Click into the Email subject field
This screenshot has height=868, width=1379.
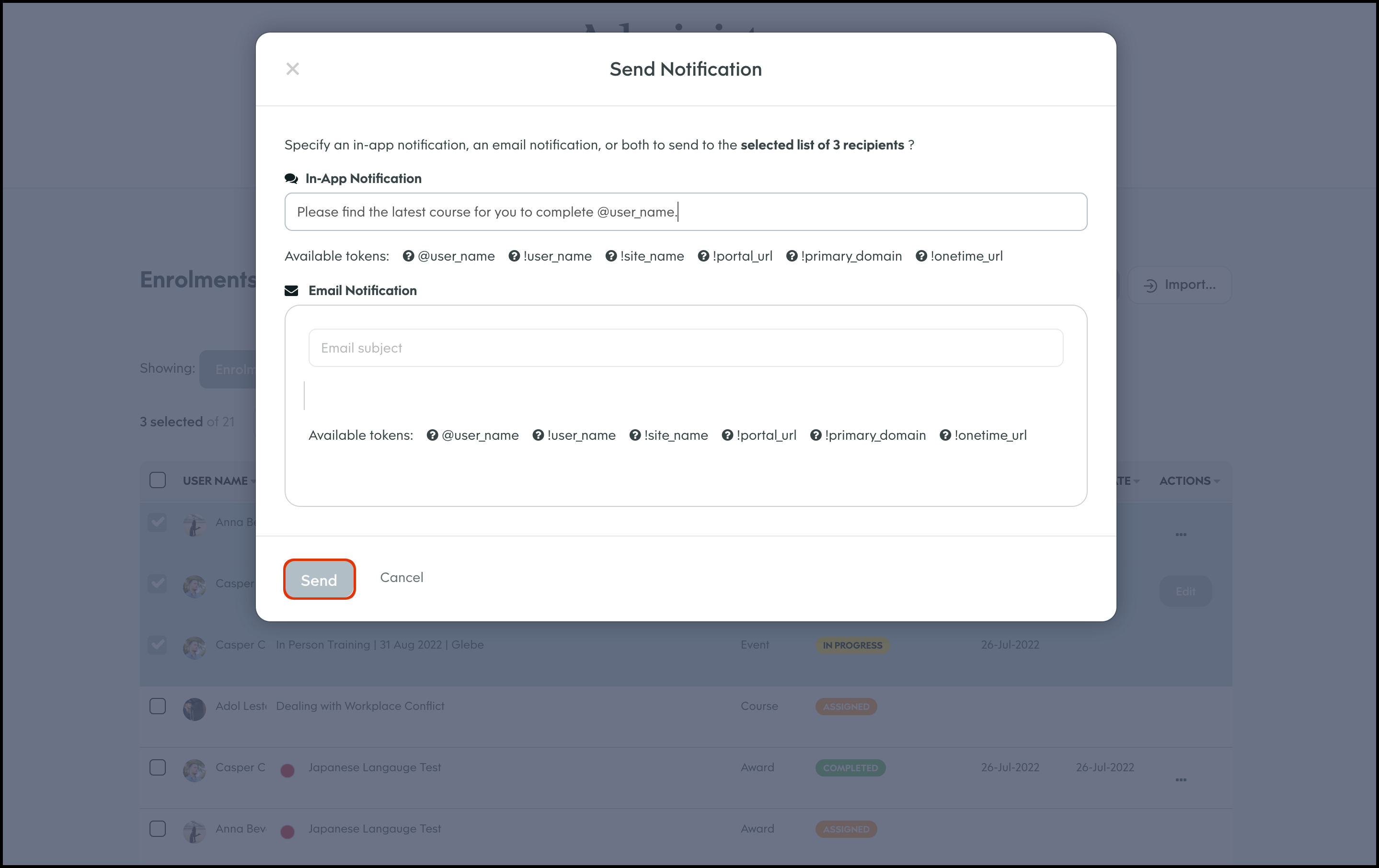[x=686, y=348]
